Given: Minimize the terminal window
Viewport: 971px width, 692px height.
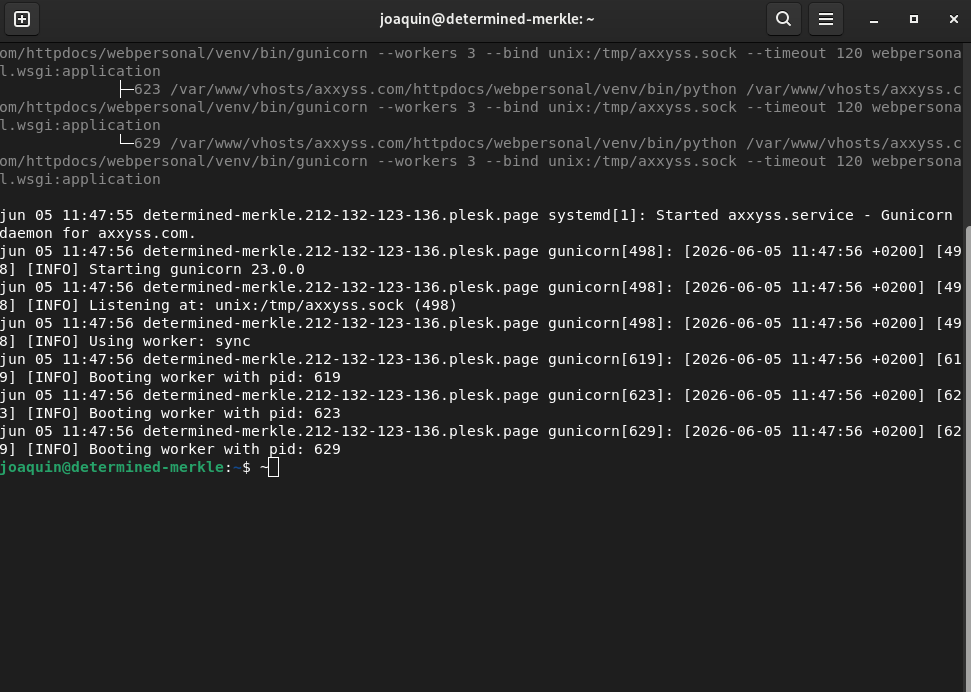Looking at the screenshot, I should click(874, 20).
